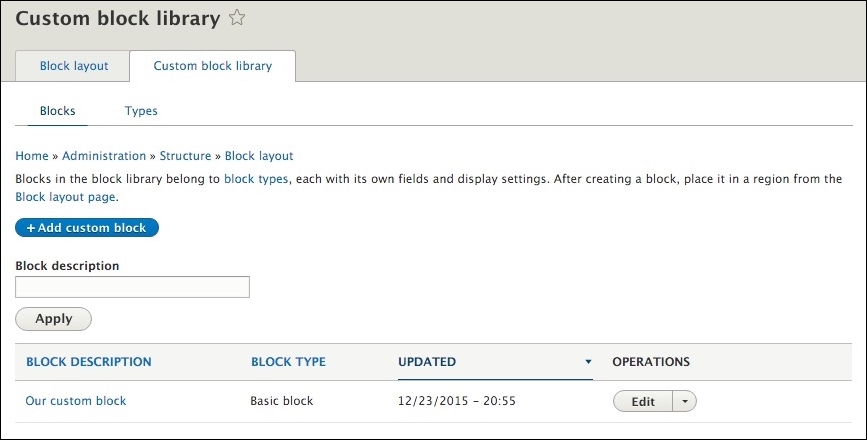Sort by Block description column header
Image resolution: width=867 pixels, height=440 pixels.
pos(88,362)
